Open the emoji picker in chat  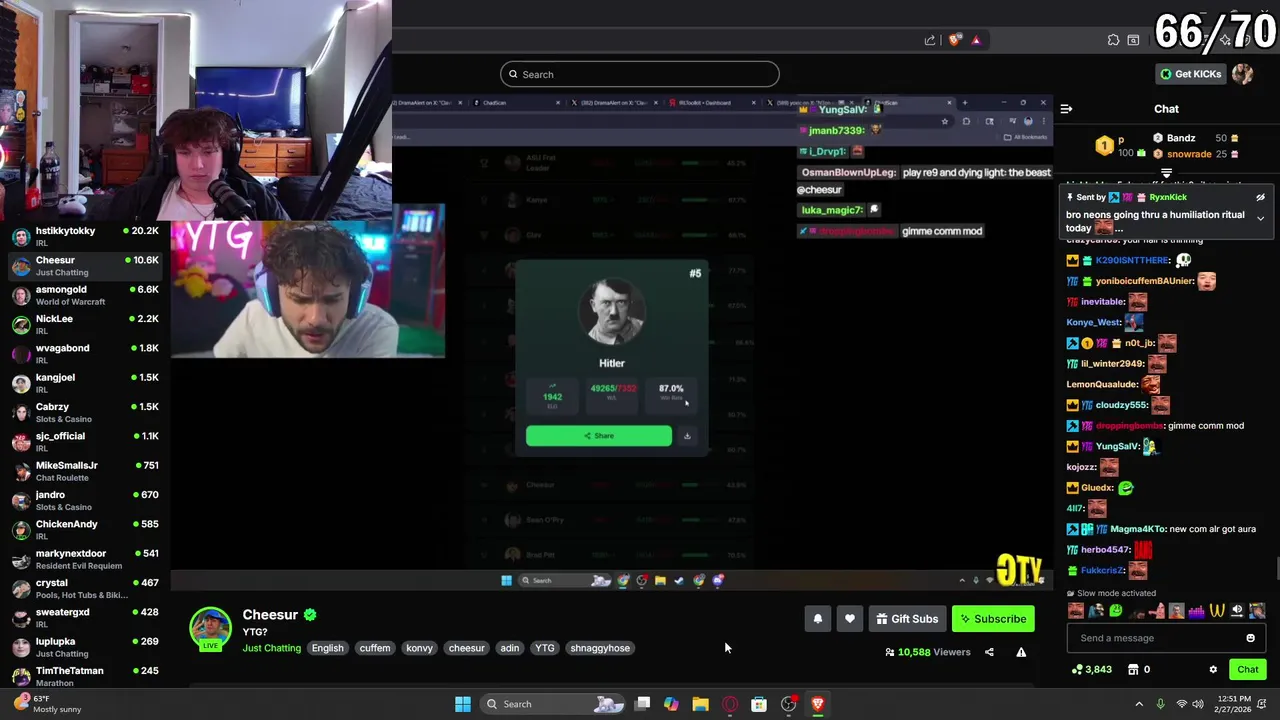[x=1250, y=638]
